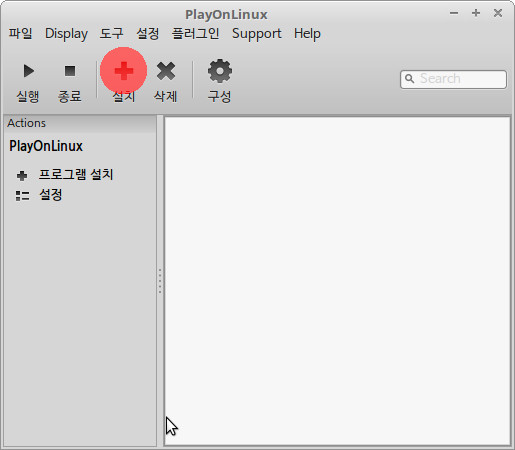Open the 플러그인 menu
Viewport: 515px width, 450px height.
click(x=195, y=34)
